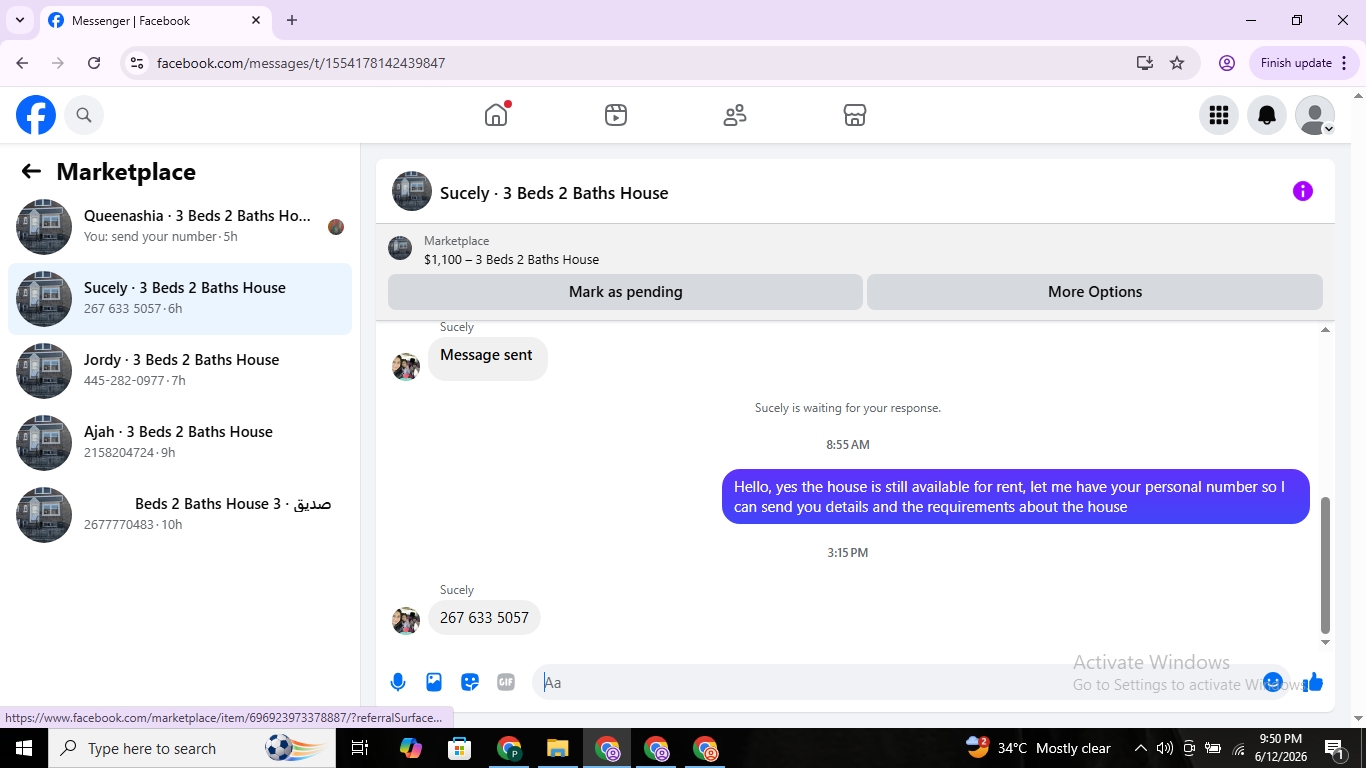Open the notifications bell
The height and width of the screenshot is (768, 1366).
pos(1267,115)
